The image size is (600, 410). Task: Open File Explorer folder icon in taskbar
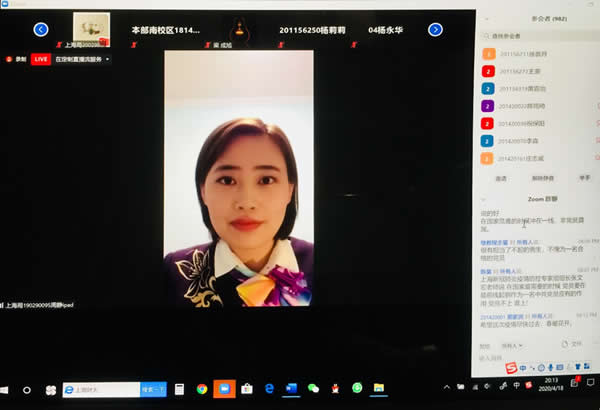pos(379,388)
